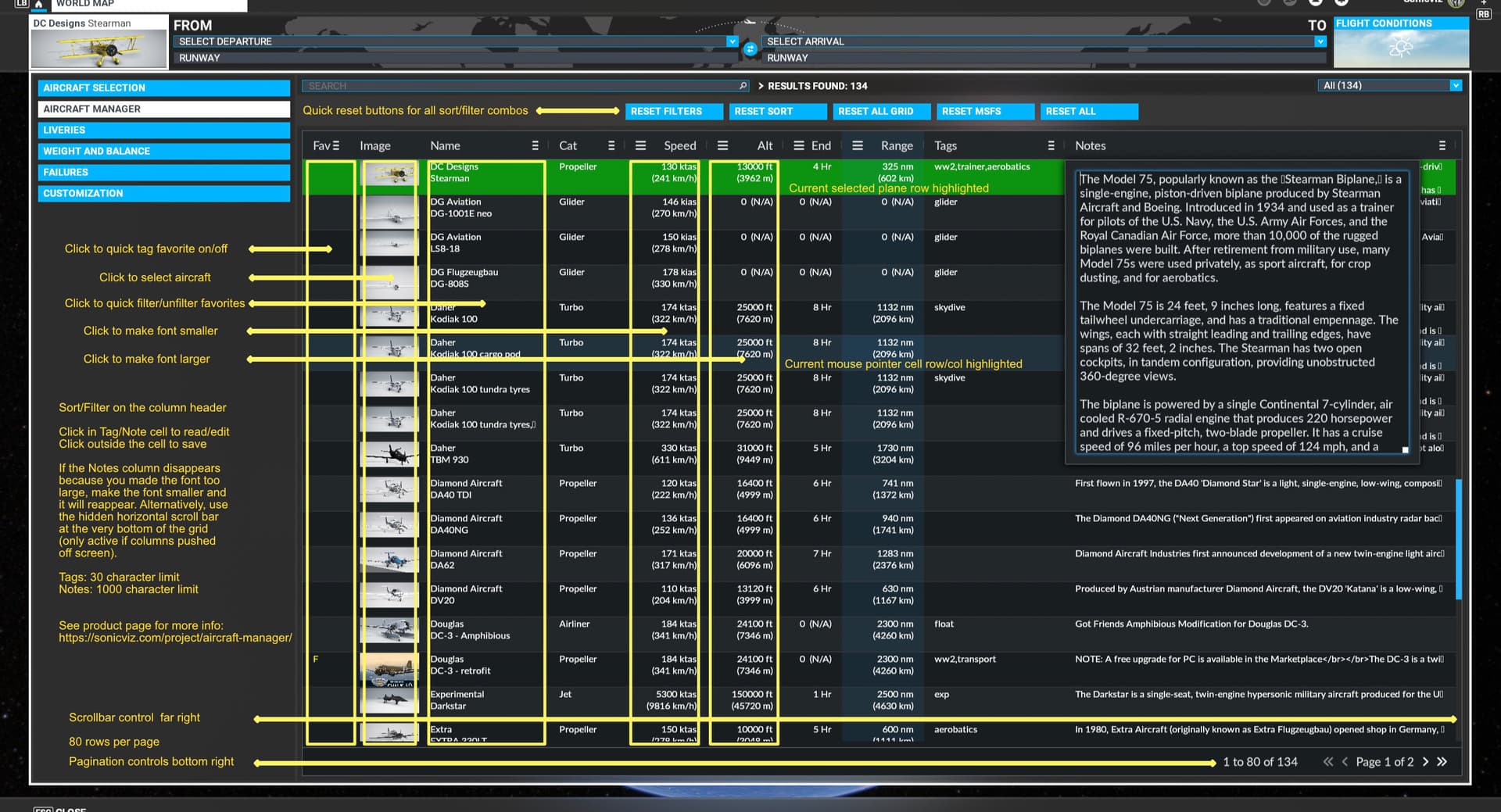
Task: Open the Name column filter menu
Action: click(535, 146)
